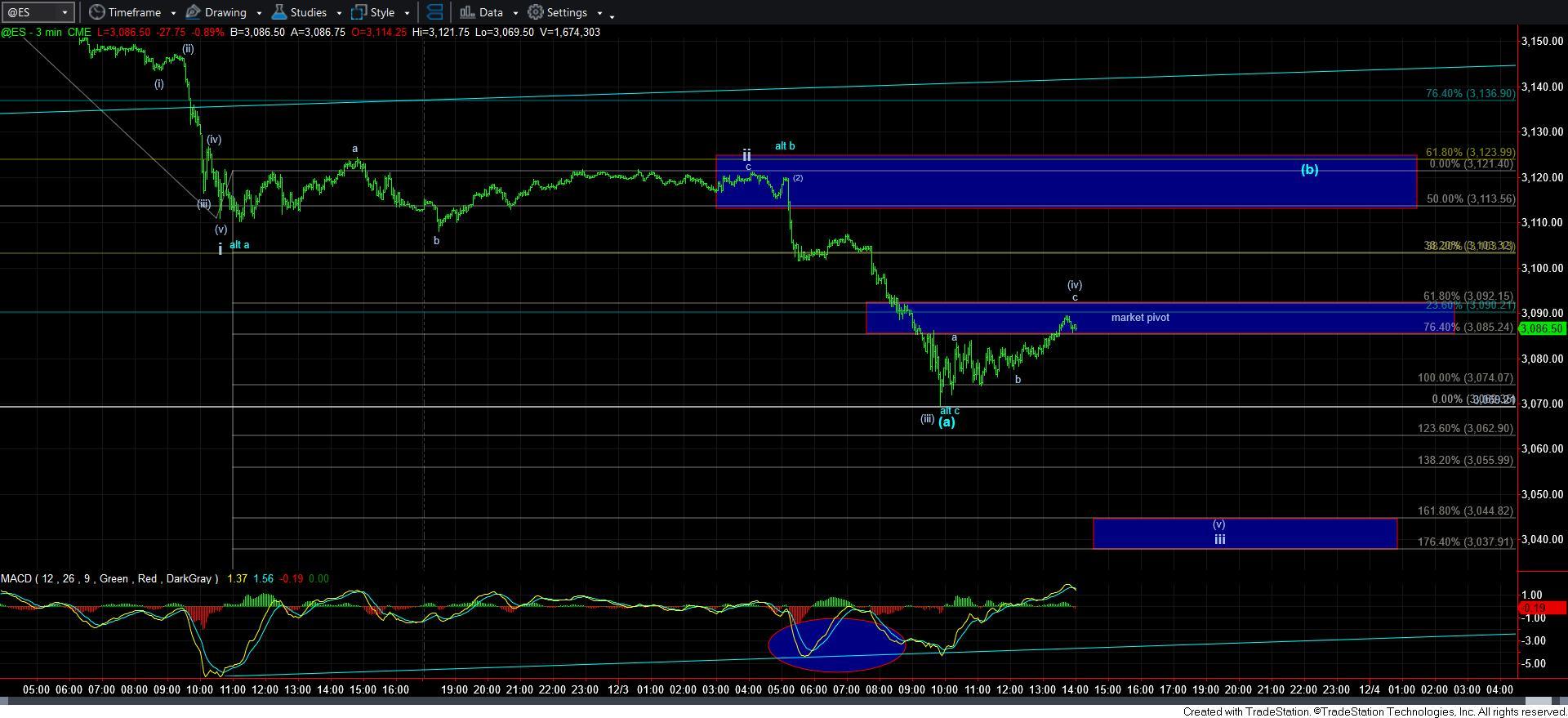Click the white 'ii' wave label
Viewport: 1568px width, 718px height.
pos(746,154)
